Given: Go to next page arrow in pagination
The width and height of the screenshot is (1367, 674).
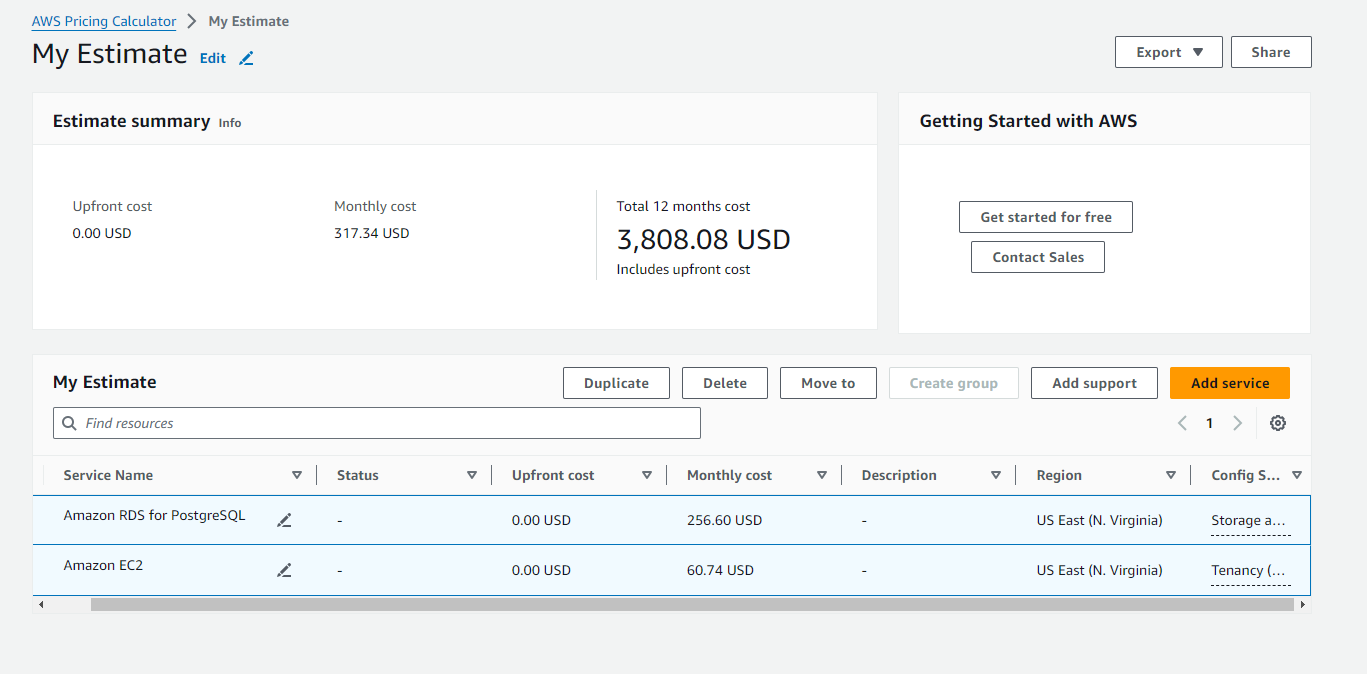Looking at the screenshot, I should pos(1237,423).
